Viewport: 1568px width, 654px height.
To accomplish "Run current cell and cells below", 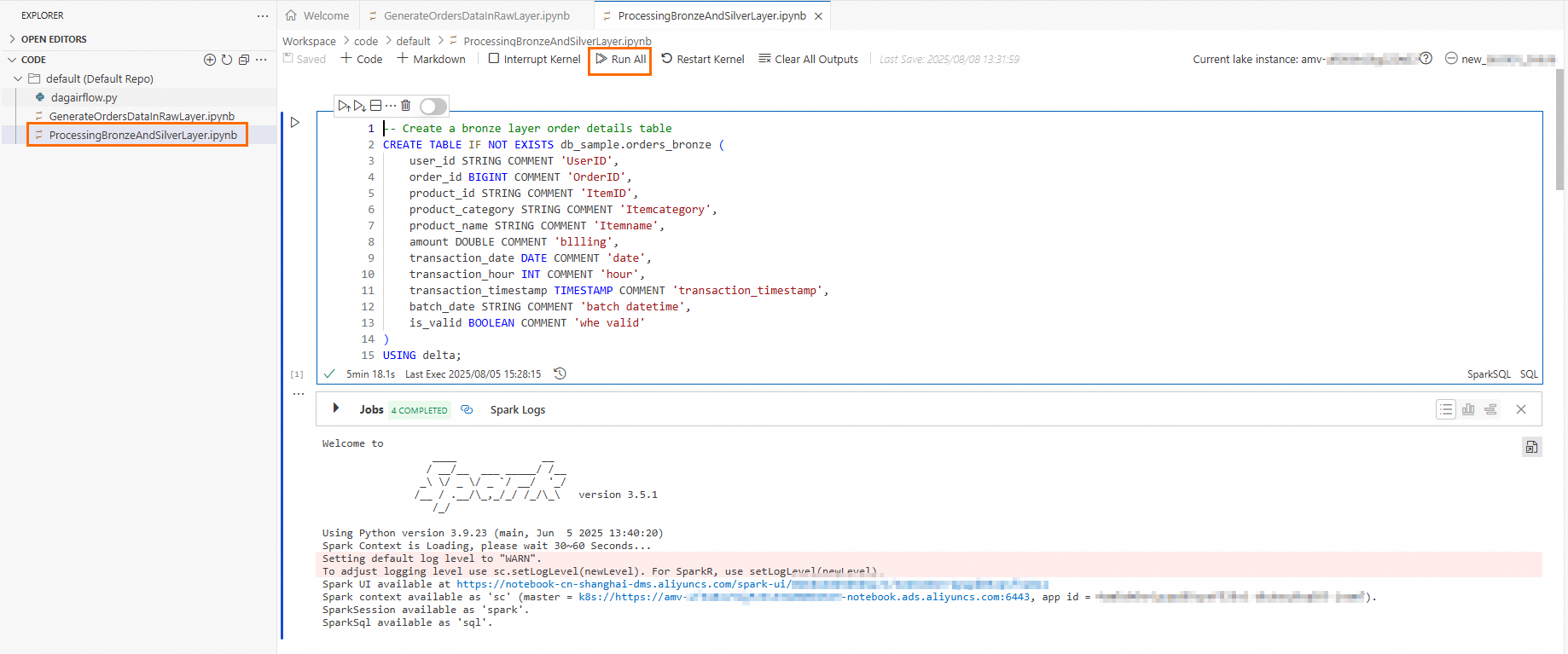I will tap(360, 106).
